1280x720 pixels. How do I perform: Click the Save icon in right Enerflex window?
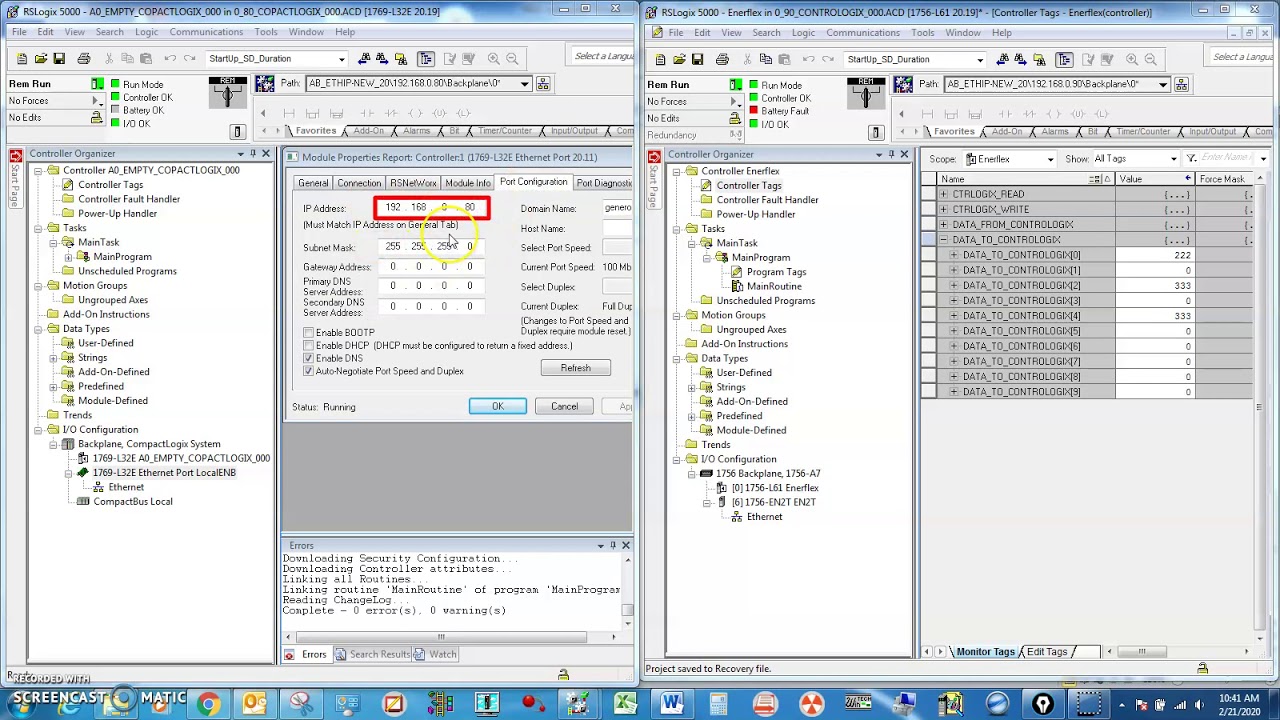[697, 60]
